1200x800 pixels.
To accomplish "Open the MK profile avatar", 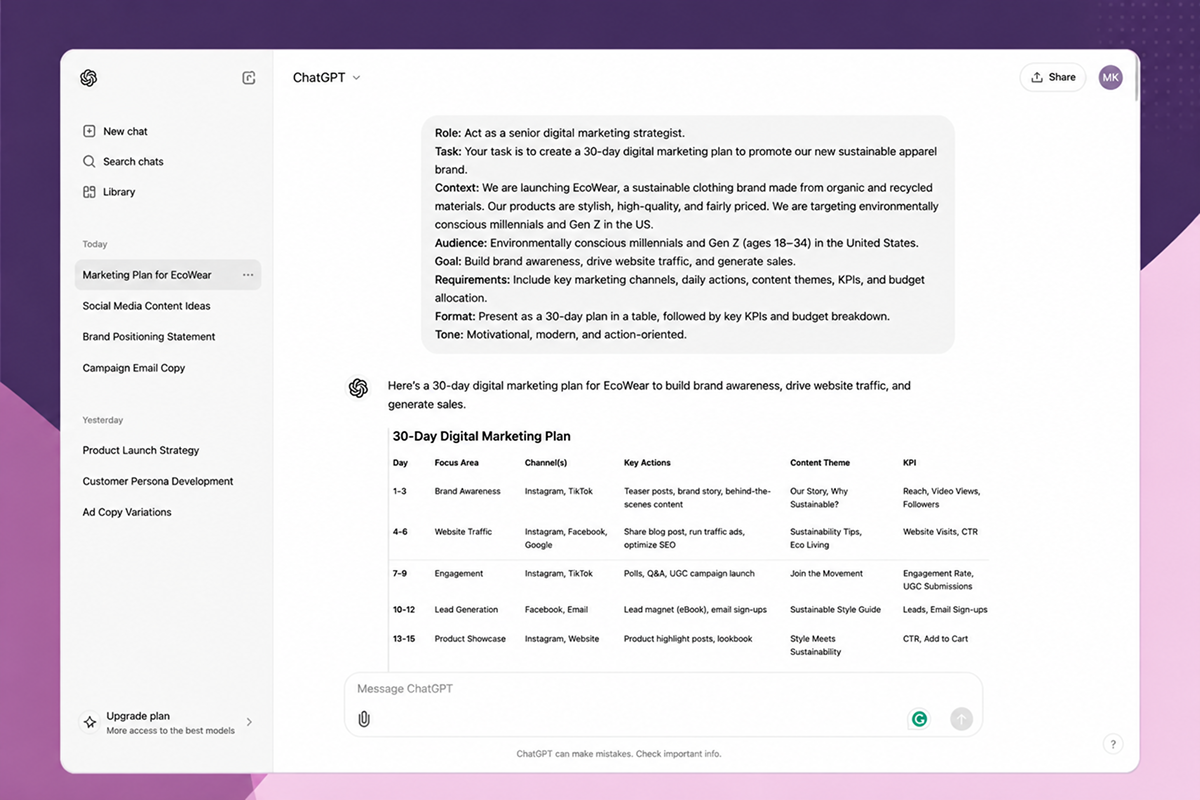I will point(1110,77).
